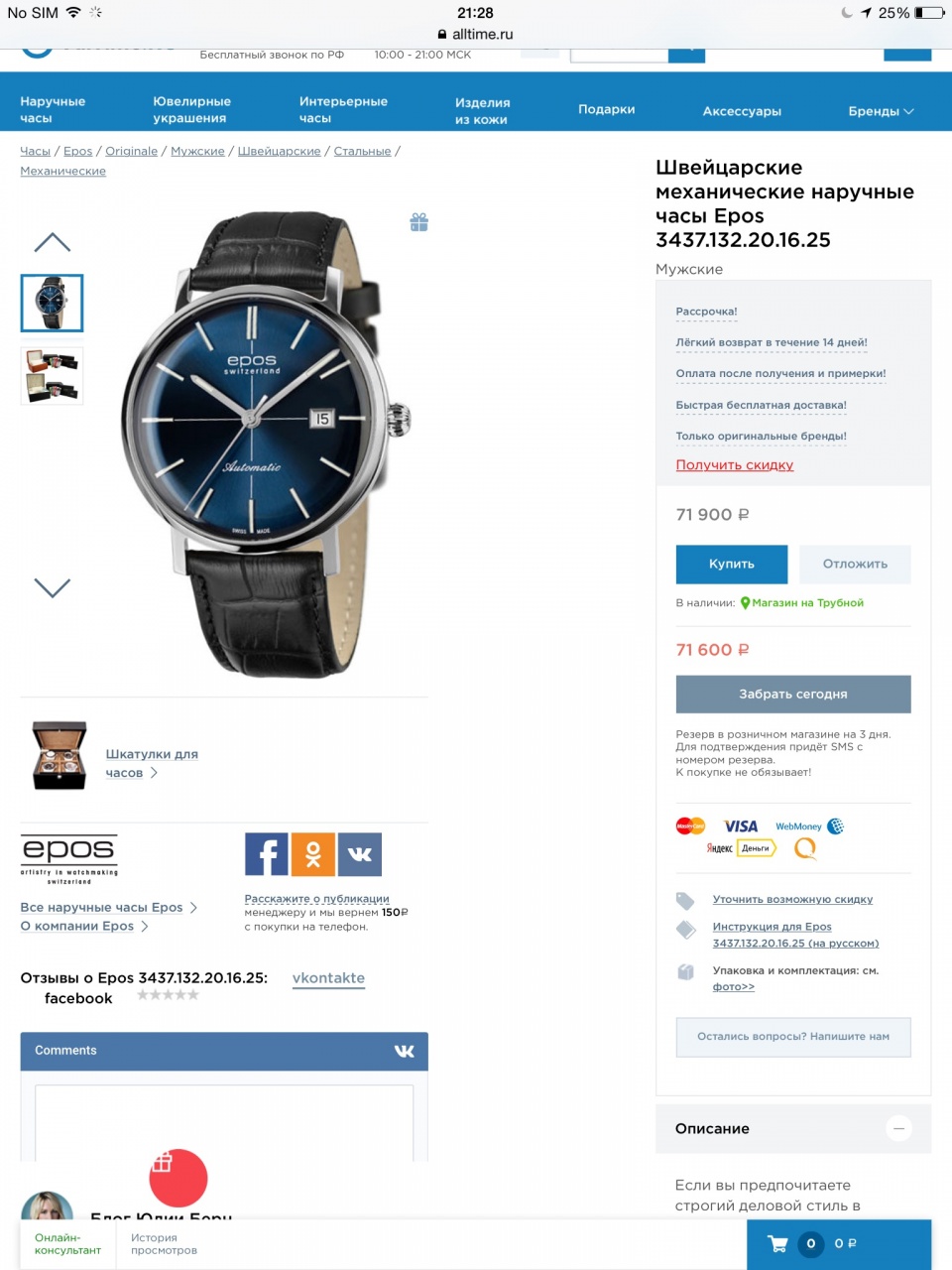Open the Аксессуары menu item
Screen dimensions: 952x1270
[742, 111]
